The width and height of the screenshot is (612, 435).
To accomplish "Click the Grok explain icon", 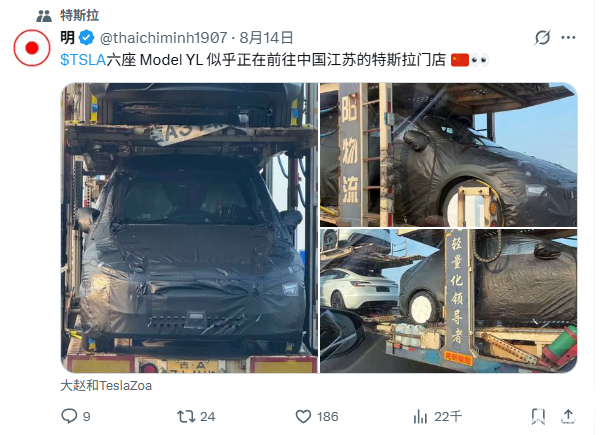I will click(x=542, y=37).
